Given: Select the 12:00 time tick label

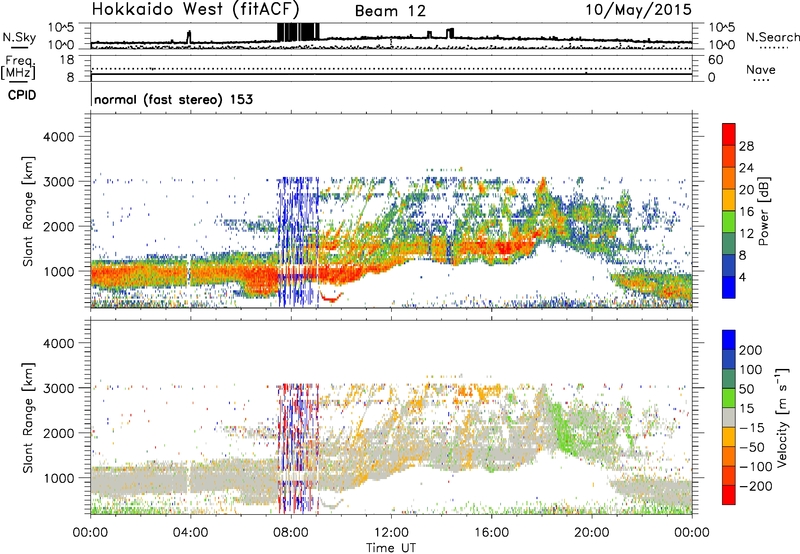Looking at the screenshot, I should coord(391,533).
